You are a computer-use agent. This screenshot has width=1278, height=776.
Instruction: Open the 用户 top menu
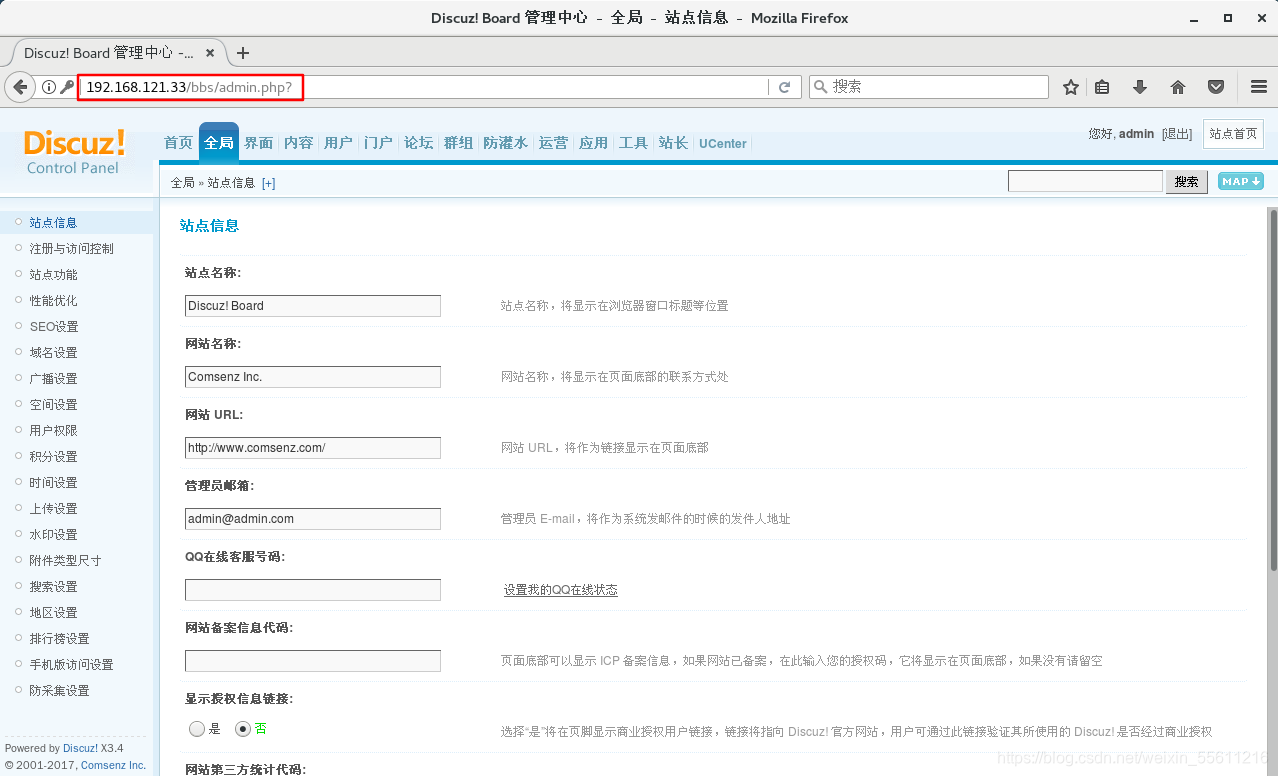[x=339, y=143]
